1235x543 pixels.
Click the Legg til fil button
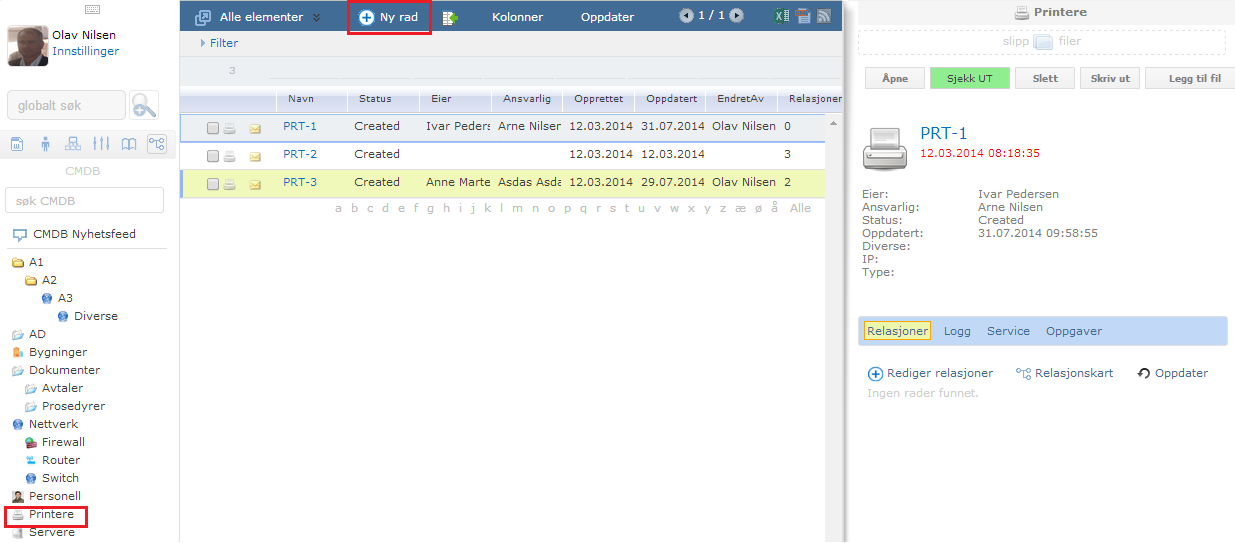click(x=1190, y=78)
